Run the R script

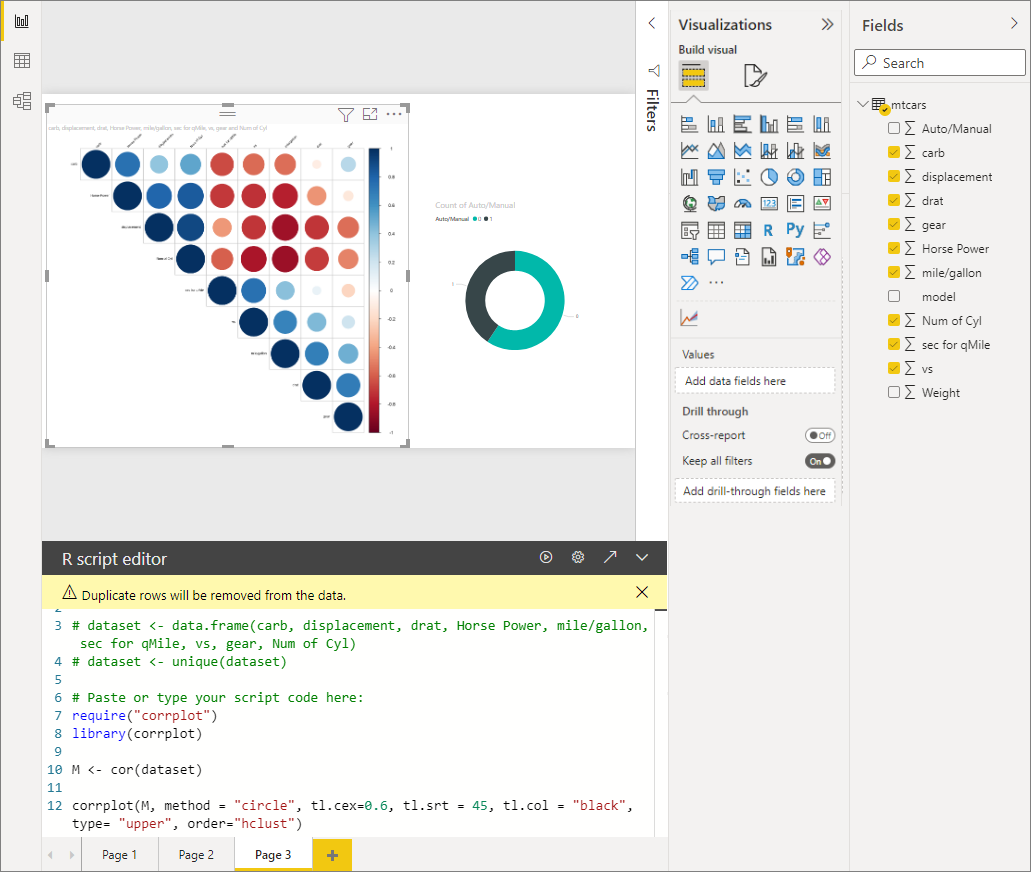pyautogui.click(x=545, y=557)
